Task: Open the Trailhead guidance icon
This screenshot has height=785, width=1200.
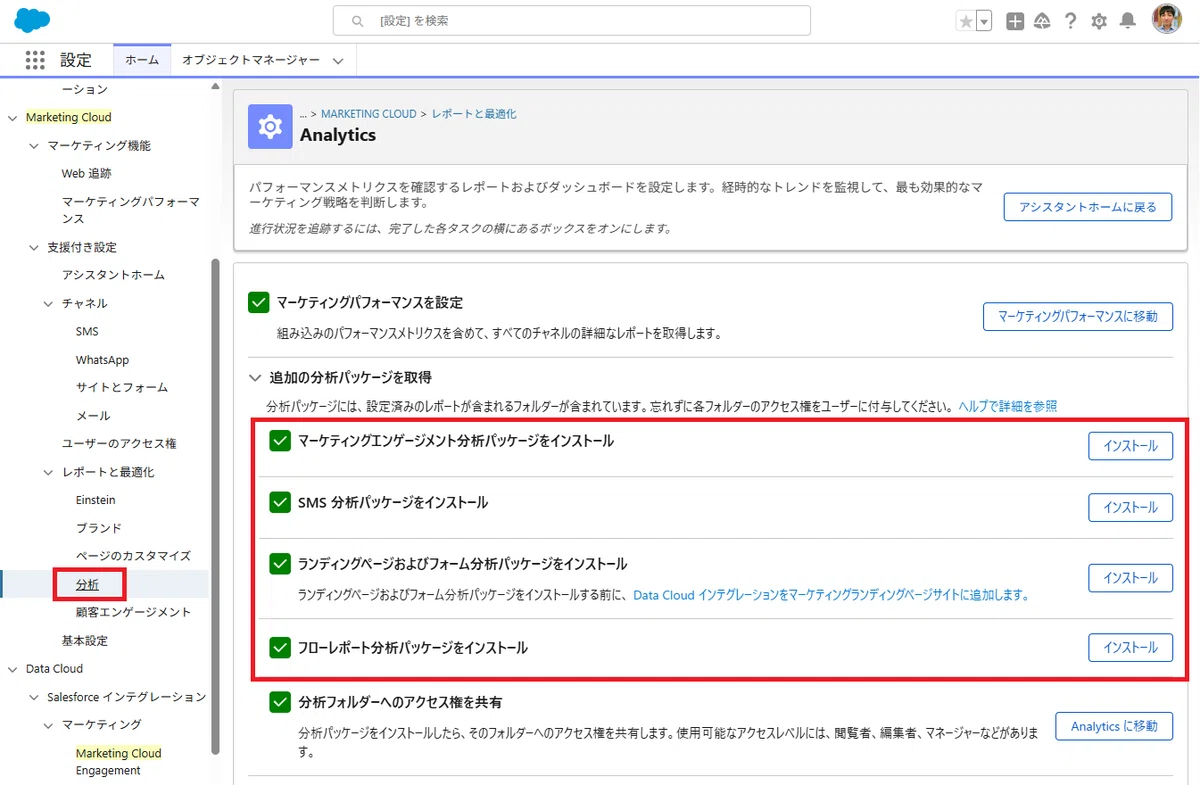Action: click(1042, 21)
